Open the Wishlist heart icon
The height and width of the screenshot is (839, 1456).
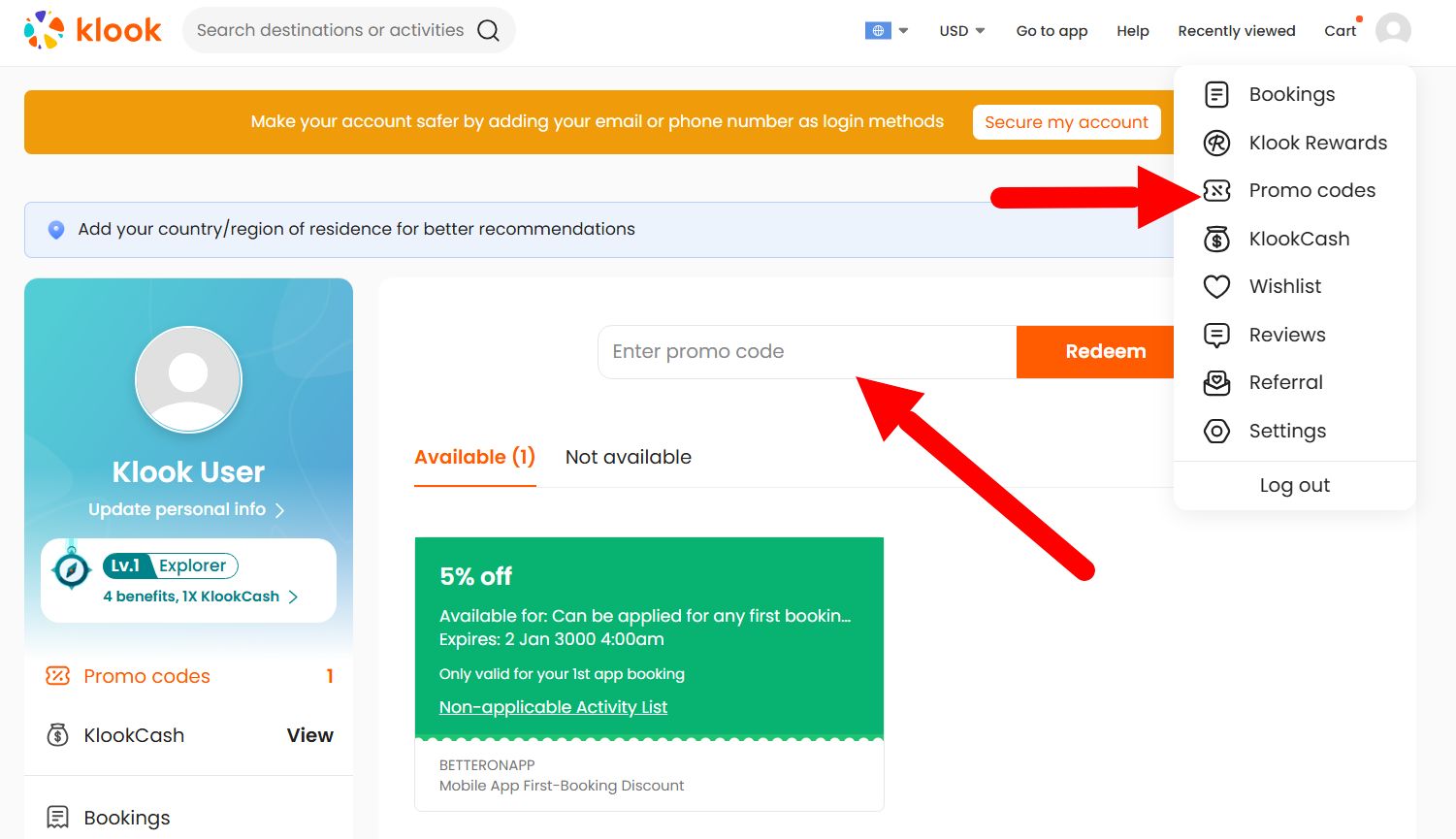(x=1216, y=286)
